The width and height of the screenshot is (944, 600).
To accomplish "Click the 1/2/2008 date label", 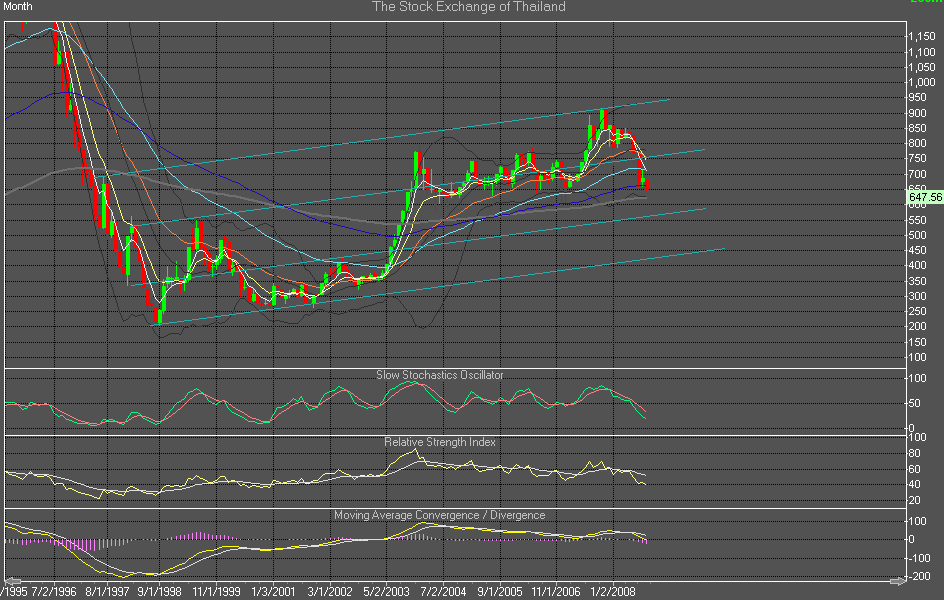I will (613, 592).
